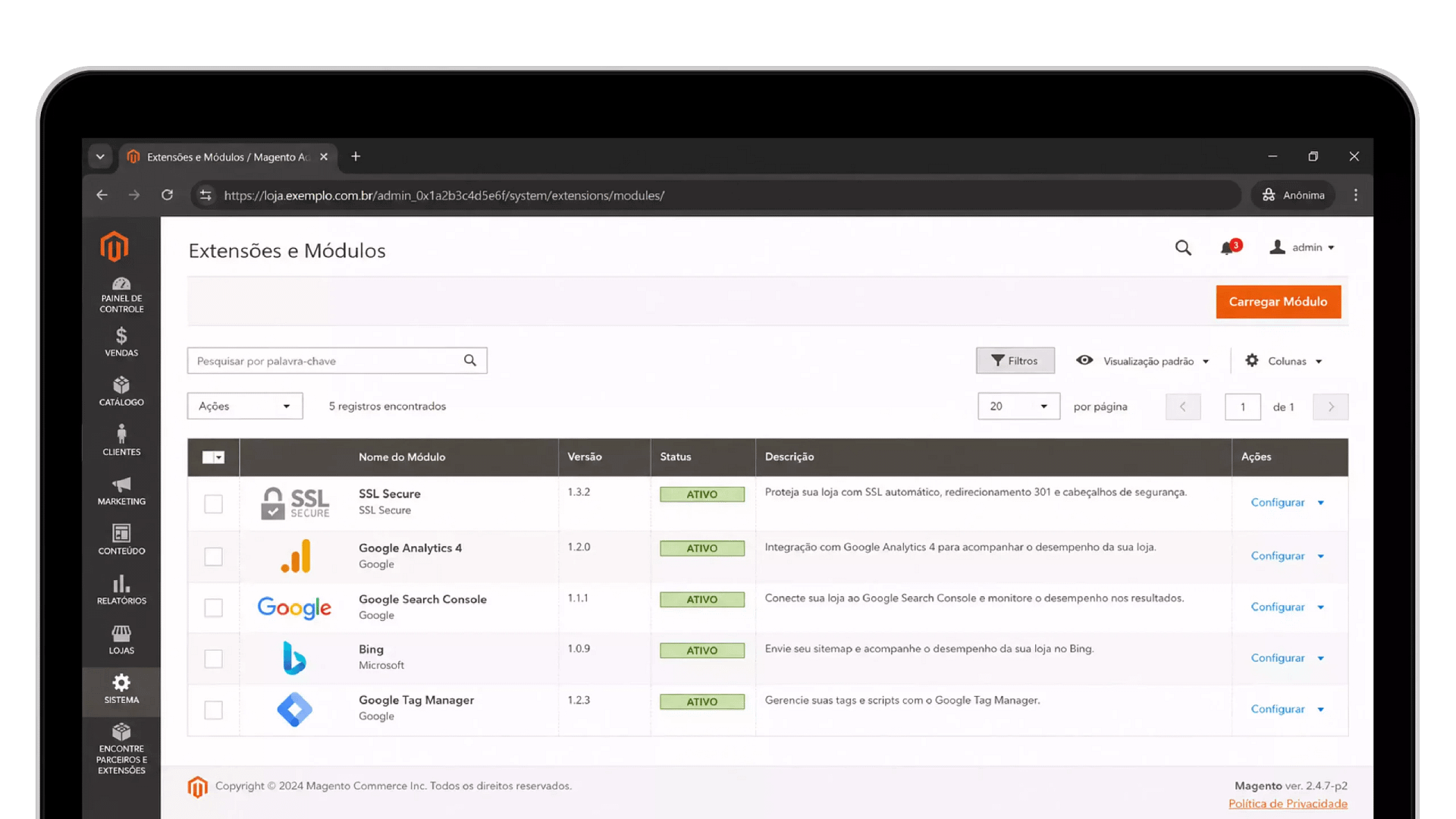This screenshot has width=1456, height=819.
Task: Sort by Versão column header
Action: tap(585, 457)
